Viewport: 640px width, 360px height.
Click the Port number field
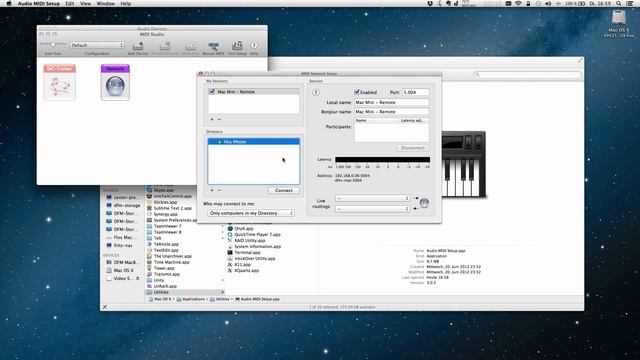(416, 92)
